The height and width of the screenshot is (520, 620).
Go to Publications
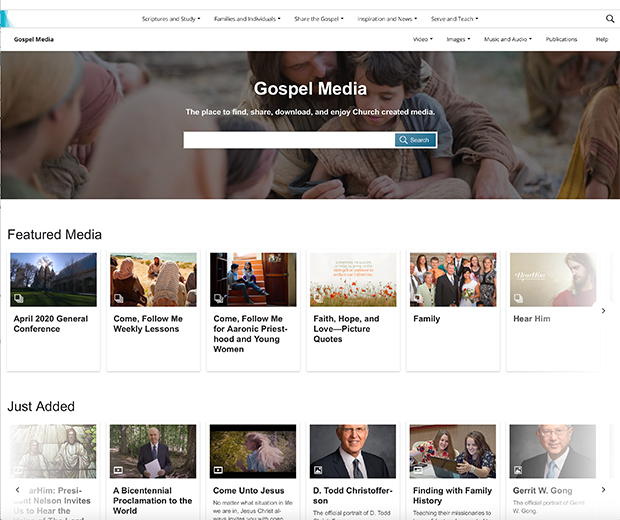[x=561, y=40]
